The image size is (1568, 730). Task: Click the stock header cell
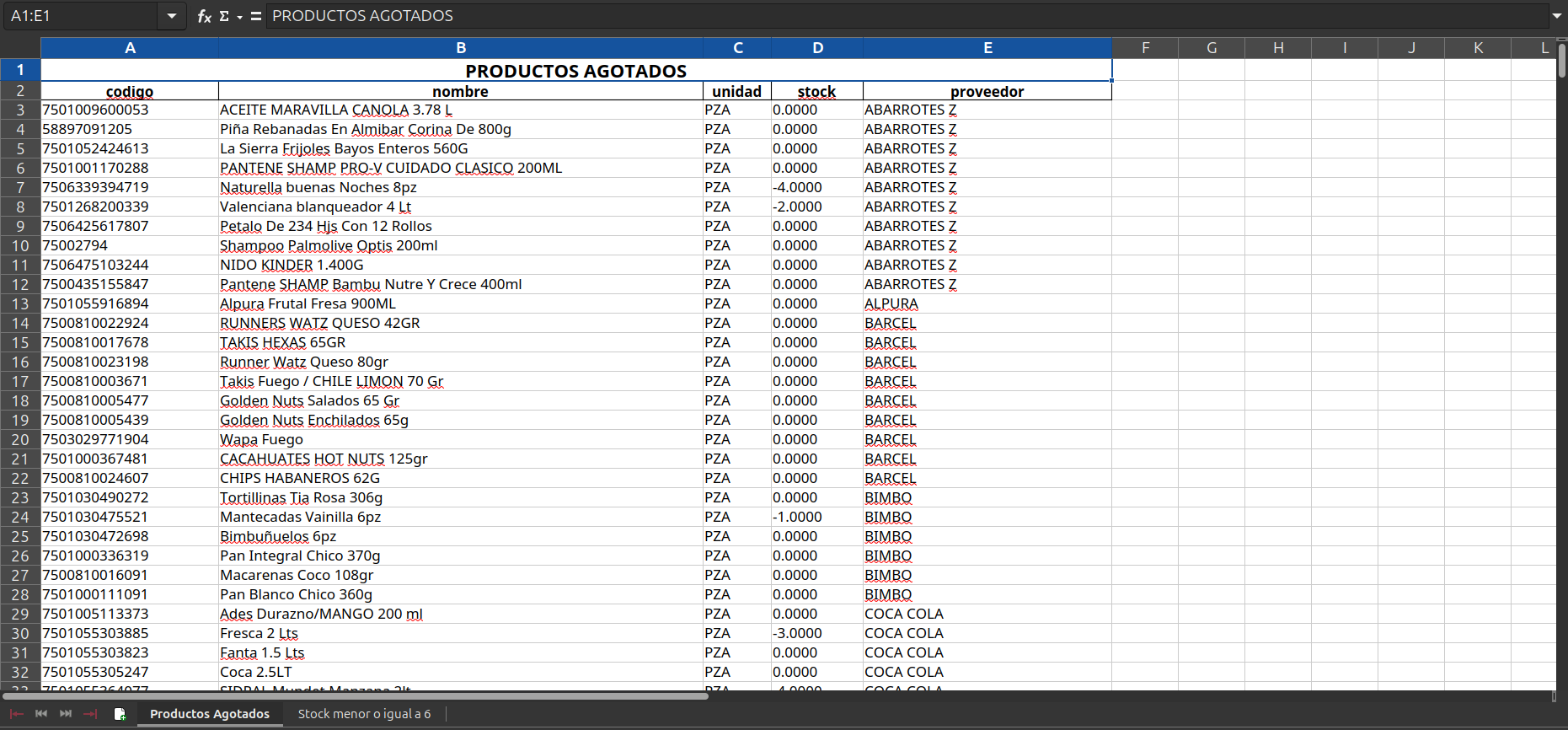(x=817, y=91)
